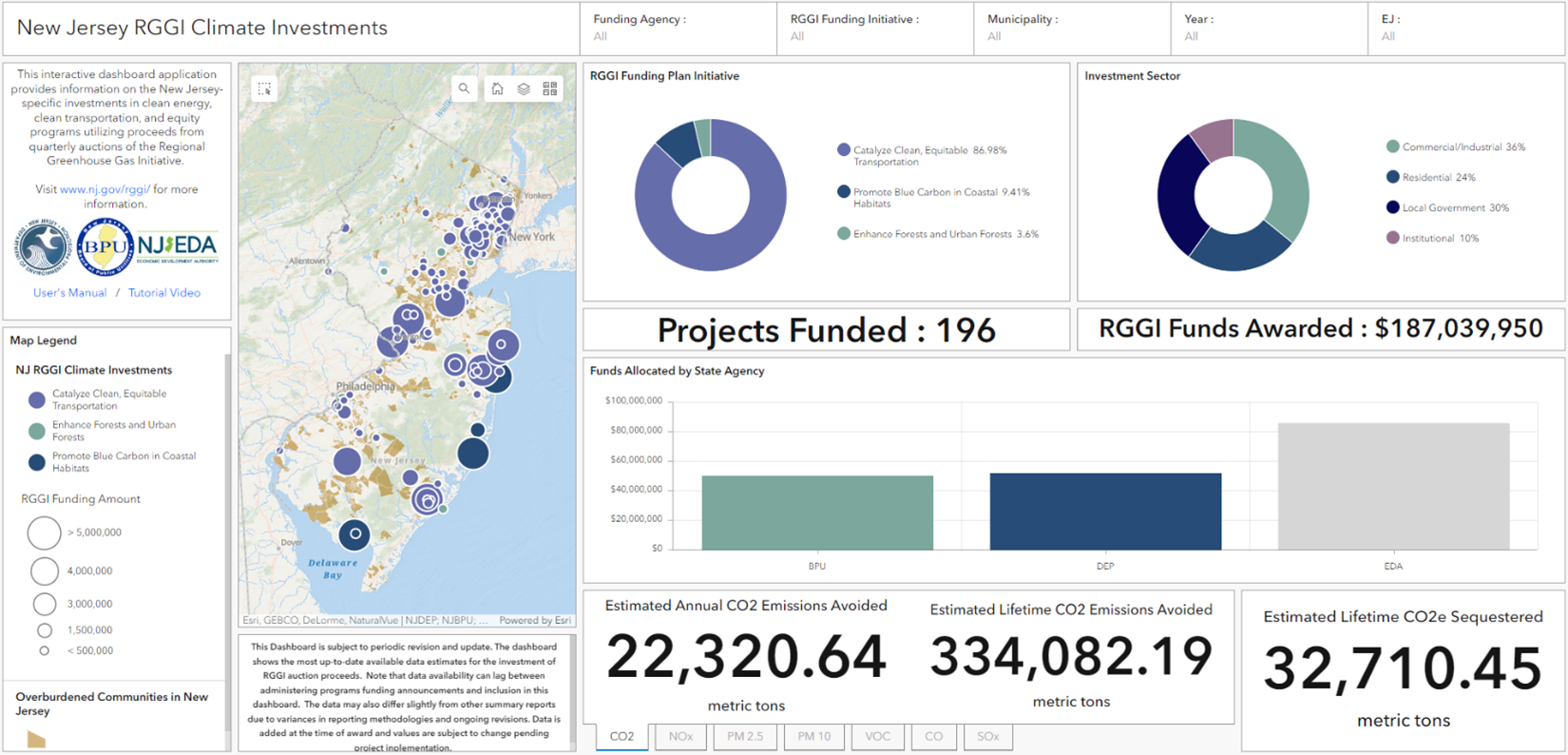Open the Funding Agency filter dropdown
The height and width of the screenshot is (755, 1568).
[x=679, y=28]
